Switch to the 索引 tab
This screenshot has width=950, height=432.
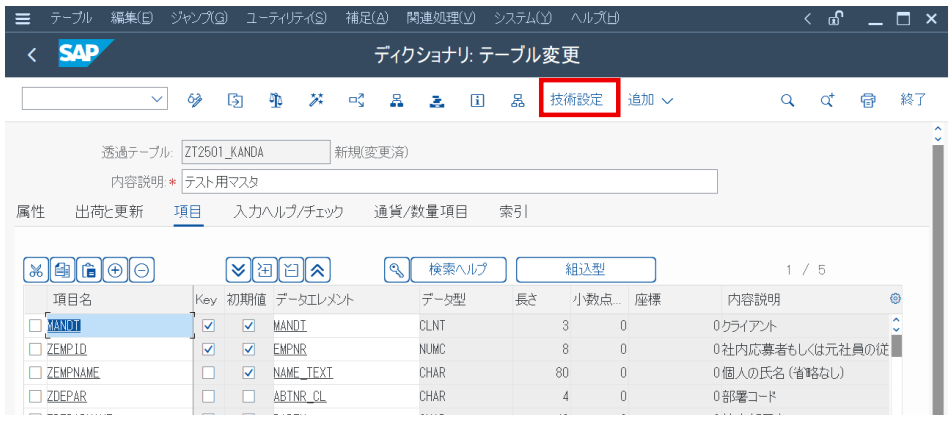point(513,211)
